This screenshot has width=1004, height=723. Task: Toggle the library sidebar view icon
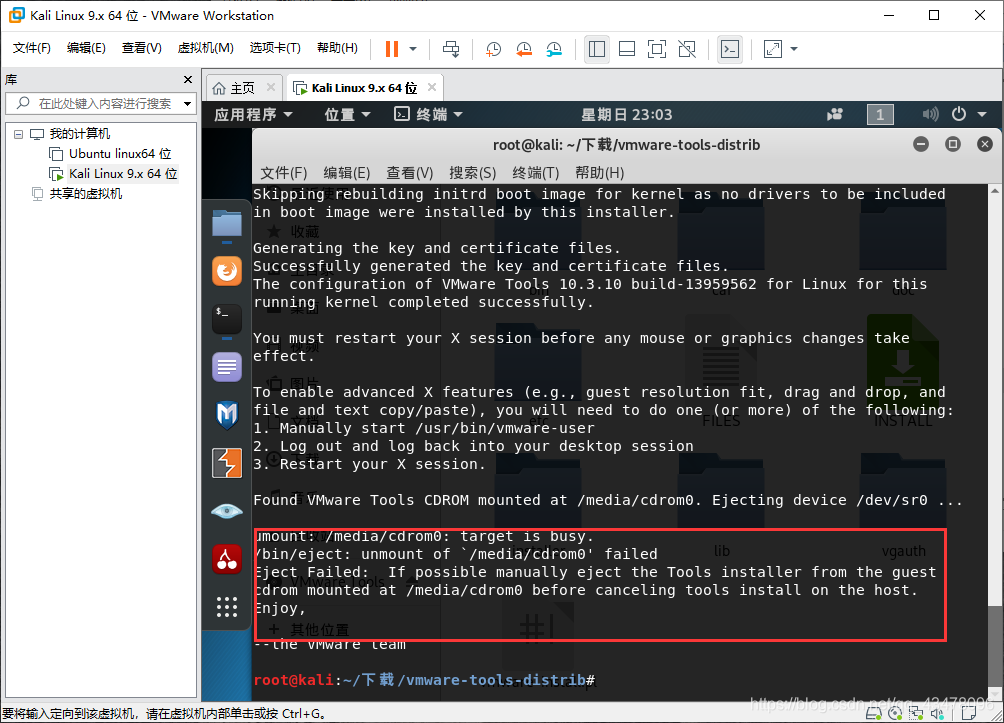(x=597, y=49)
